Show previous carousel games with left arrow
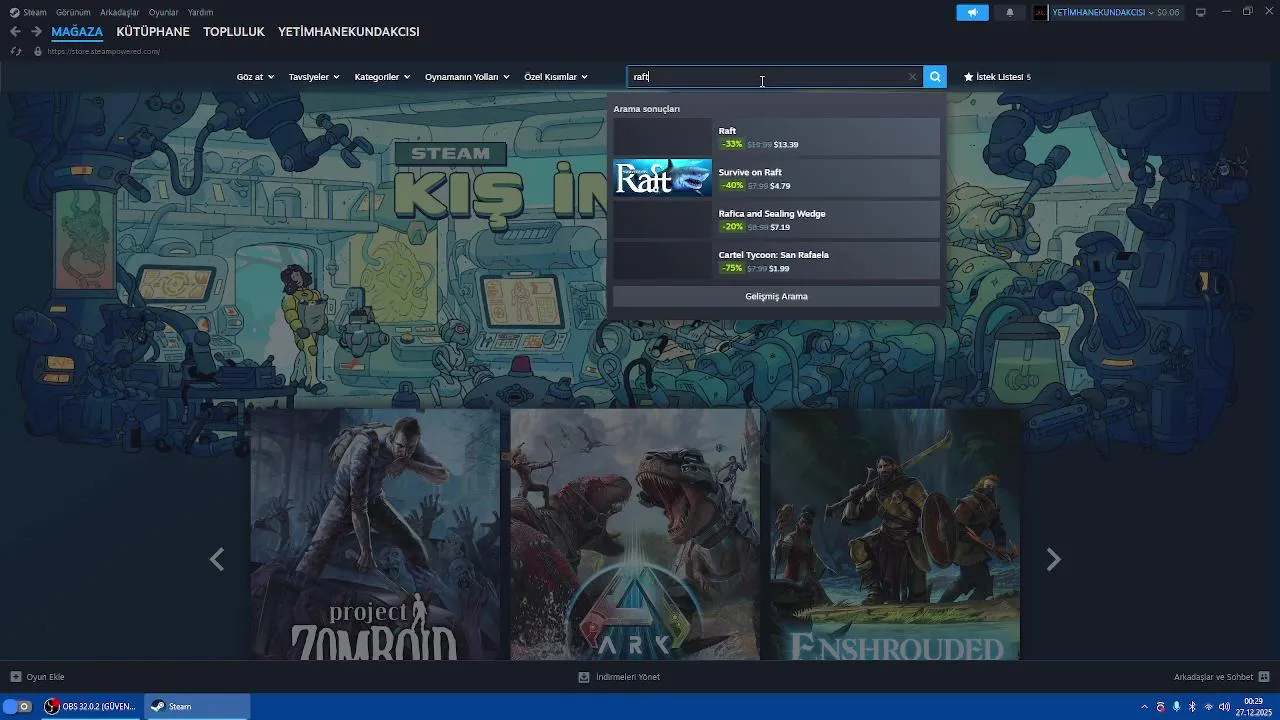 tap(217, 559)
